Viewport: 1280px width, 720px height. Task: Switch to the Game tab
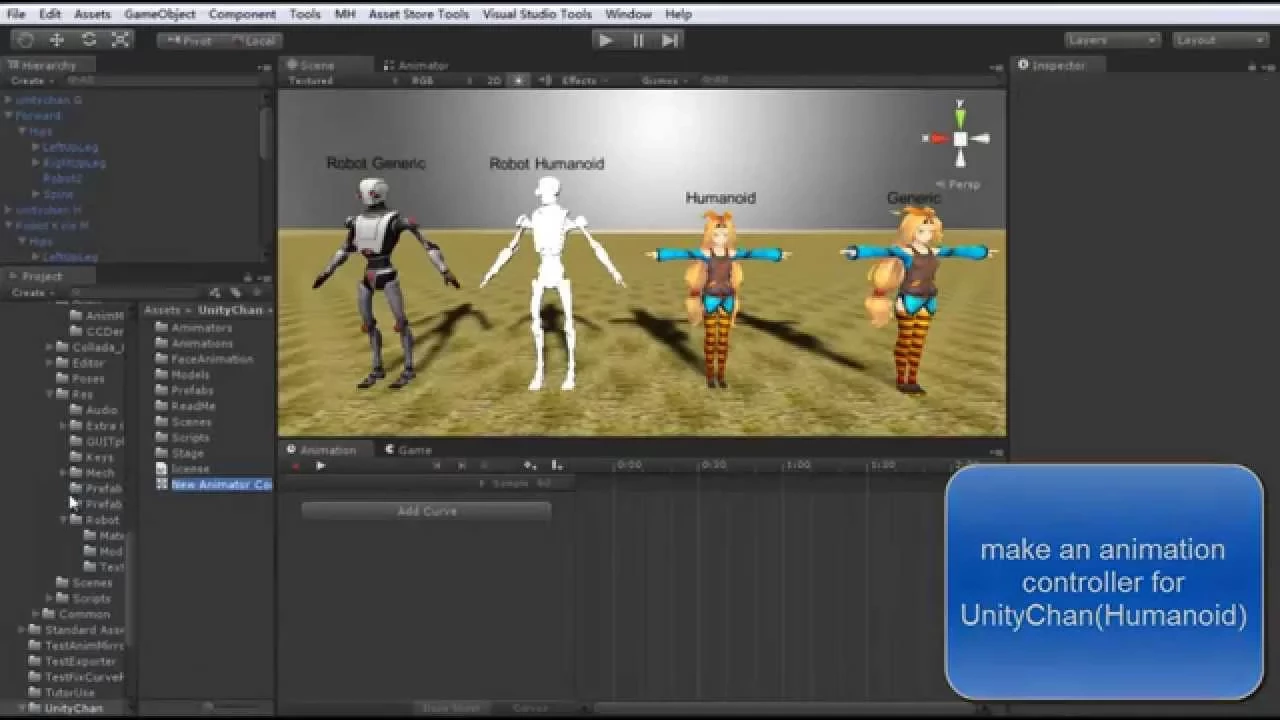408,450
